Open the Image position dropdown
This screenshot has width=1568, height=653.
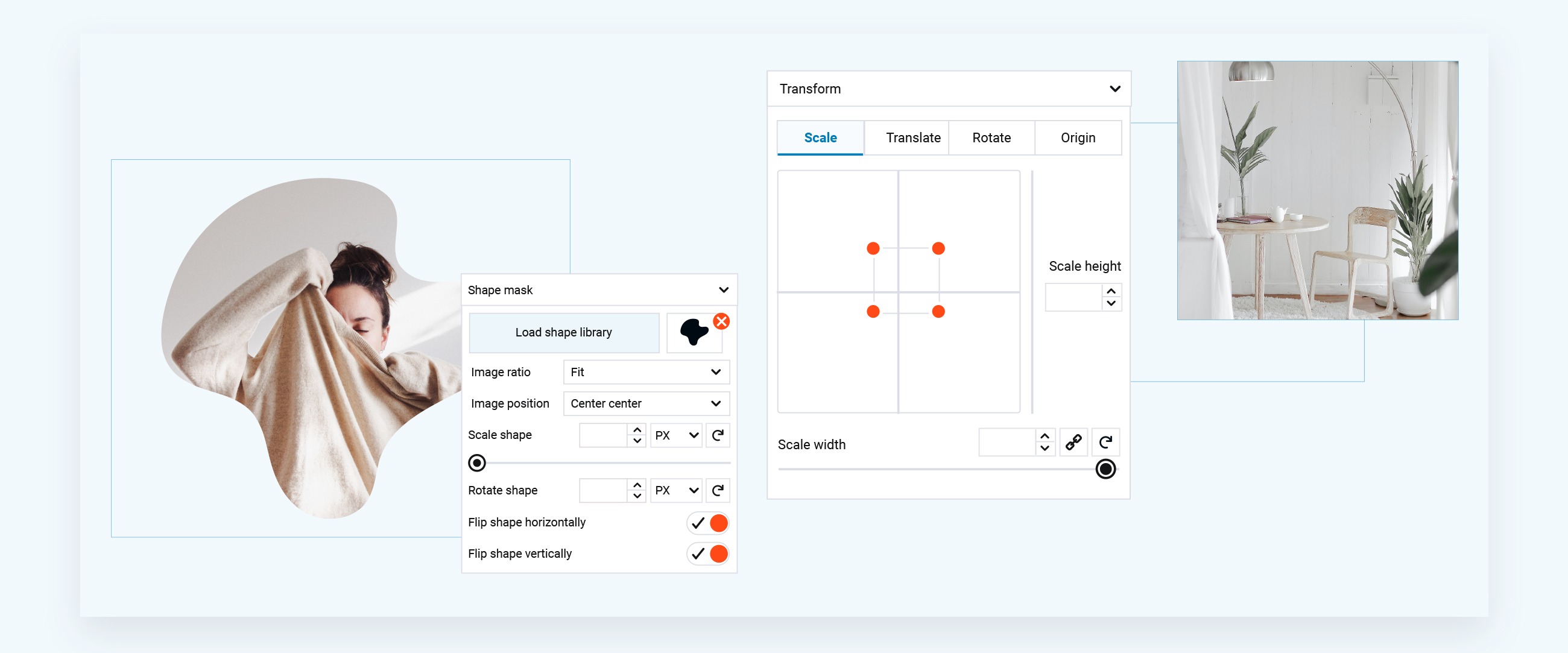click(x=646, y=403)
